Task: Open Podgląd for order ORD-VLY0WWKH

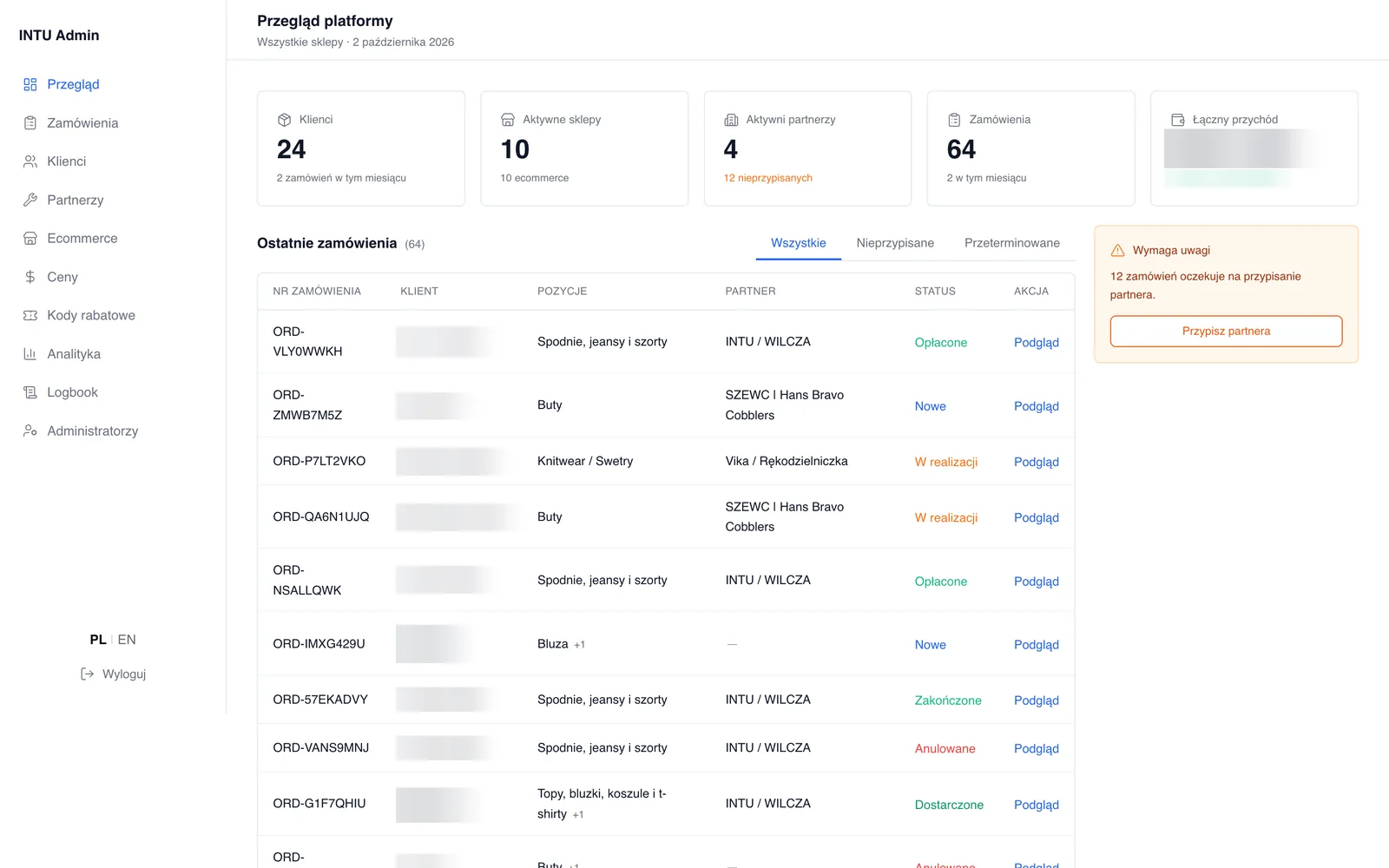Action: (x=1037, y=342)
